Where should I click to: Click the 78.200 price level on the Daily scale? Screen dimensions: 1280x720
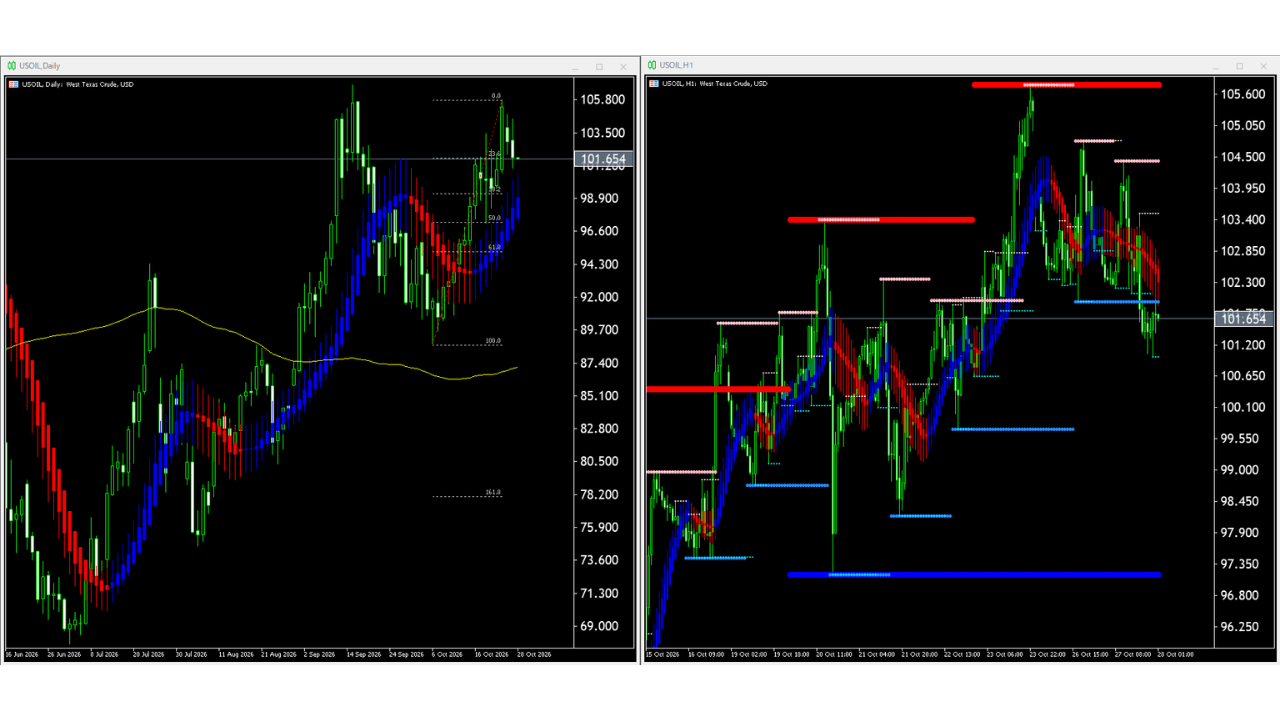[602, 495]
